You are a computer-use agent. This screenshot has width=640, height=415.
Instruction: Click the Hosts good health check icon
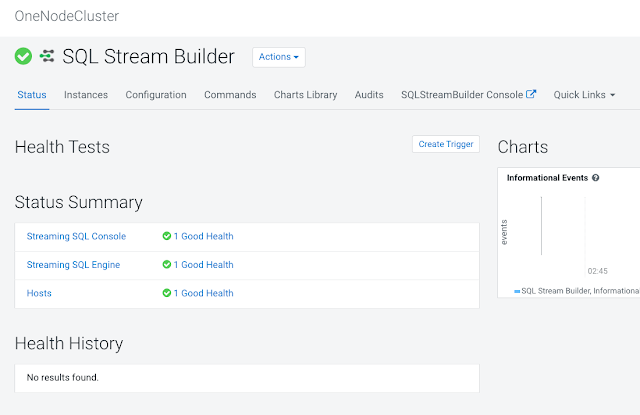click(167, 293)
